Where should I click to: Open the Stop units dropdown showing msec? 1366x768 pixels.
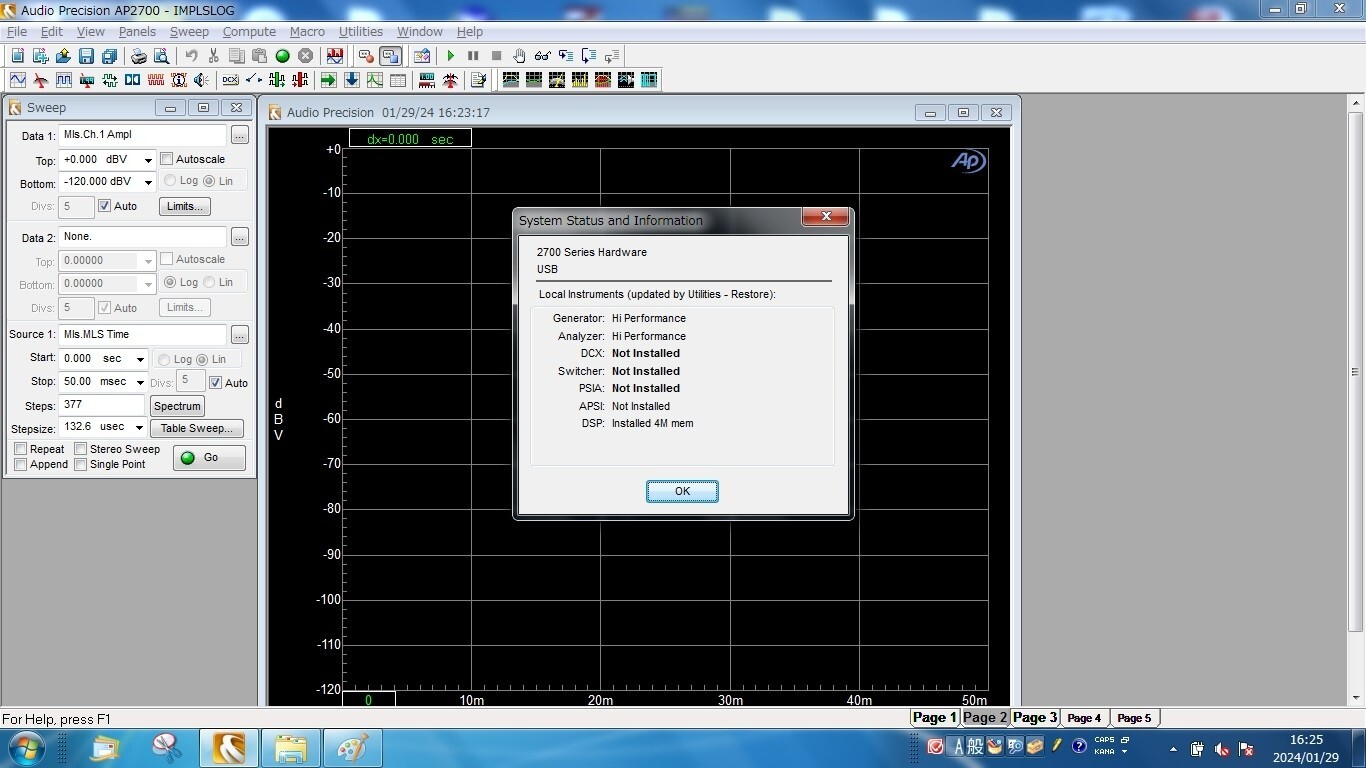(139, 382)
